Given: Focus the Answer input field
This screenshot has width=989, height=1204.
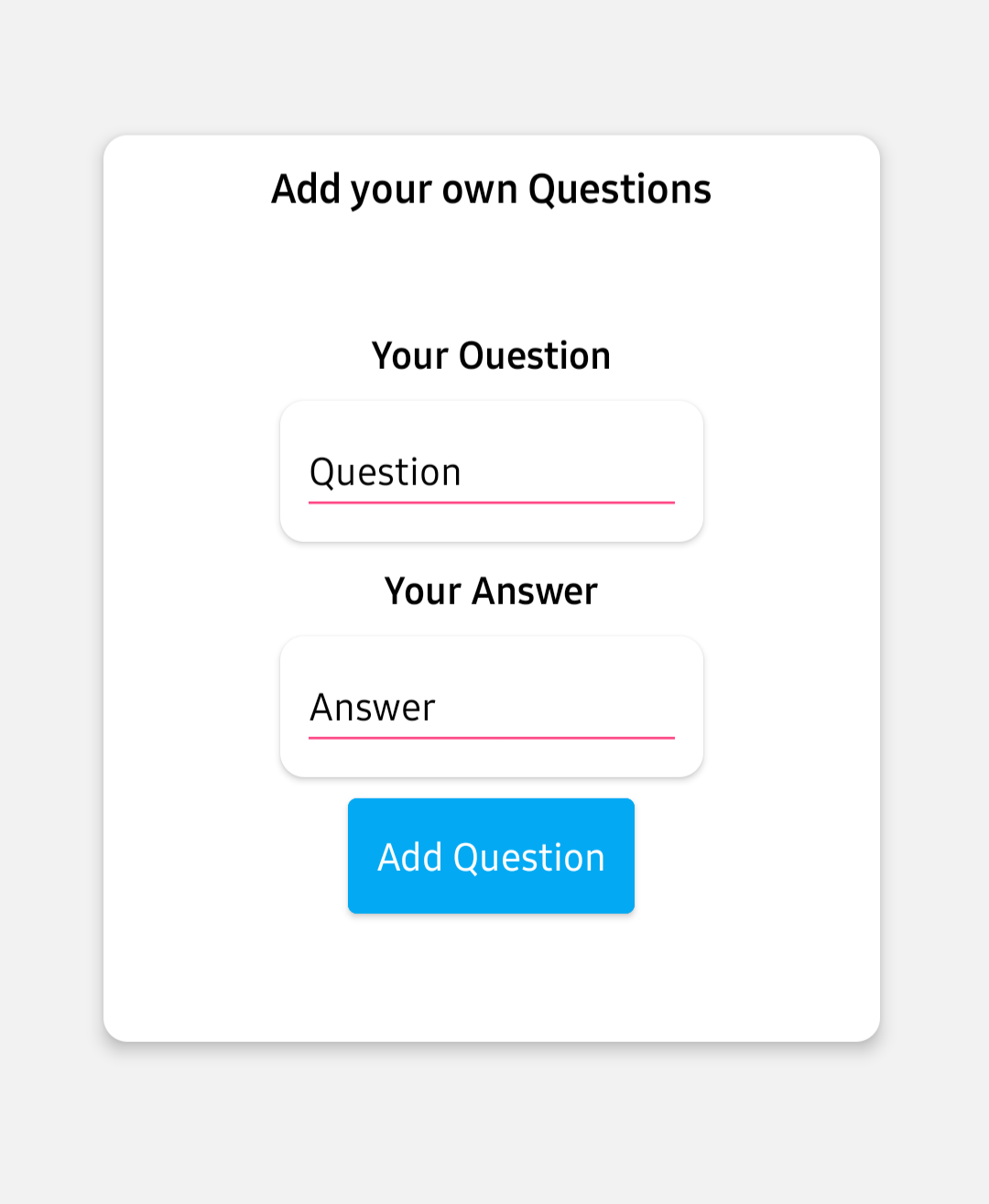Looking at the screenshot, I should coord(491,708).
